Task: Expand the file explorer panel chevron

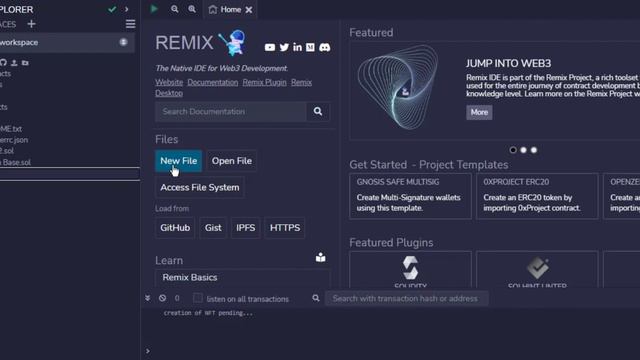Action: [127, 9]
